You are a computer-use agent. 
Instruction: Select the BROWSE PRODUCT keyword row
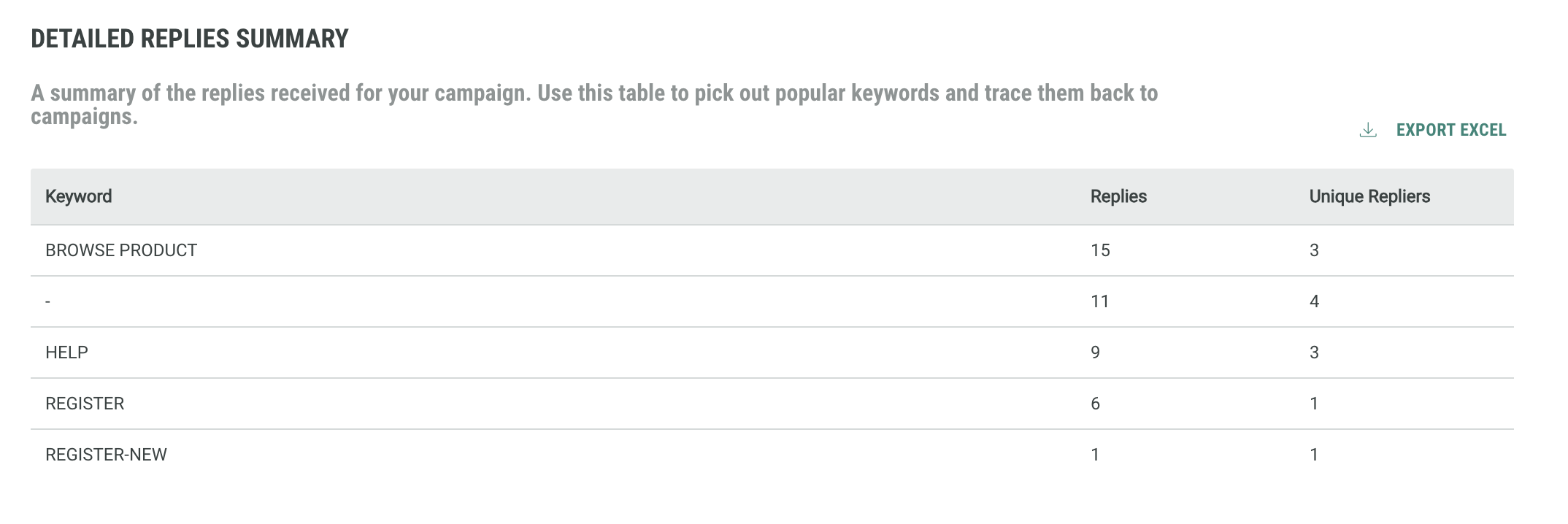121,250
